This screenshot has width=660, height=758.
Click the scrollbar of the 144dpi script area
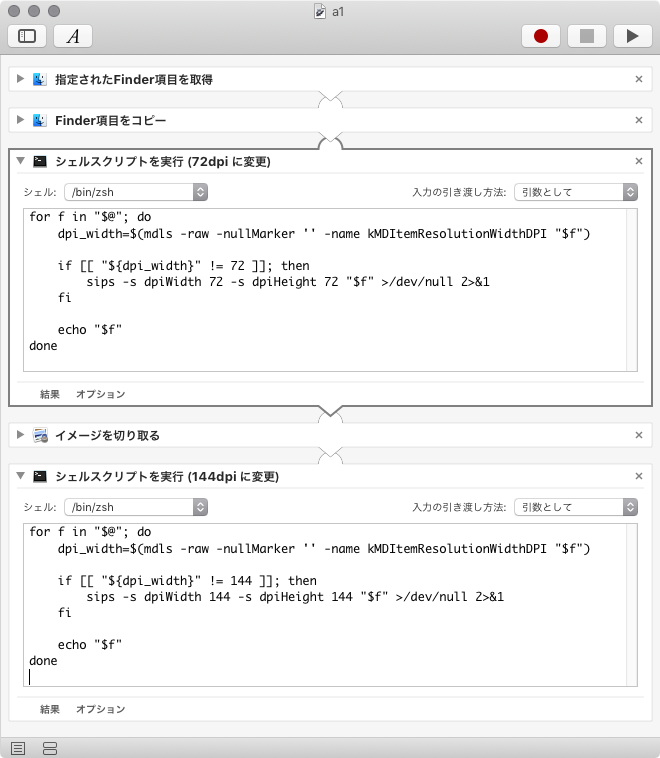pyautogui.click(x=632, y=605)
